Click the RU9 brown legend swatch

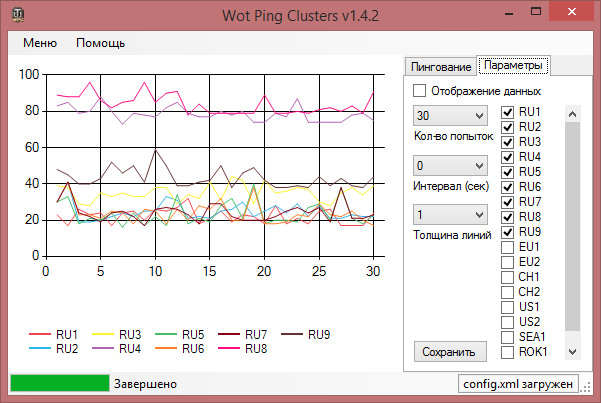tap(292, 334)
